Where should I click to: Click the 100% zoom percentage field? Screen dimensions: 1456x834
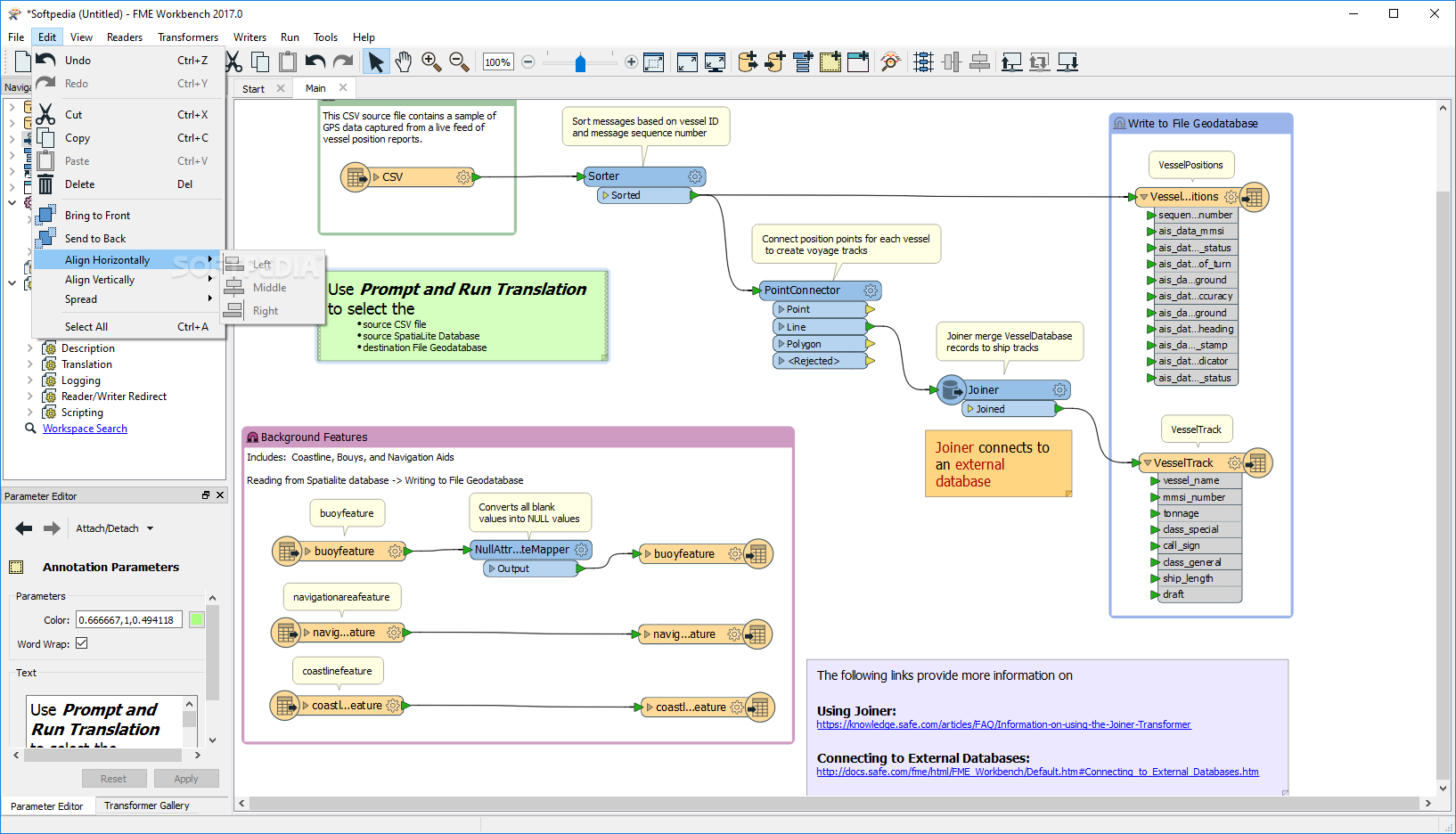point(497,62)
